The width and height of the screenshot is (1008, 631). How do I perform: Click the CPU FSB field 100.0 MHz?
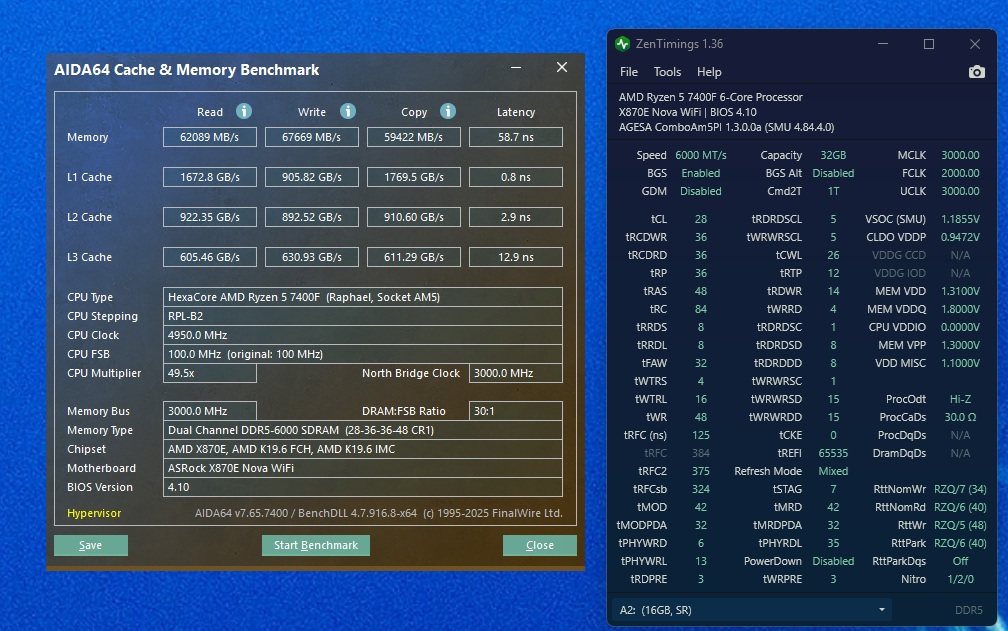[363, 354]
